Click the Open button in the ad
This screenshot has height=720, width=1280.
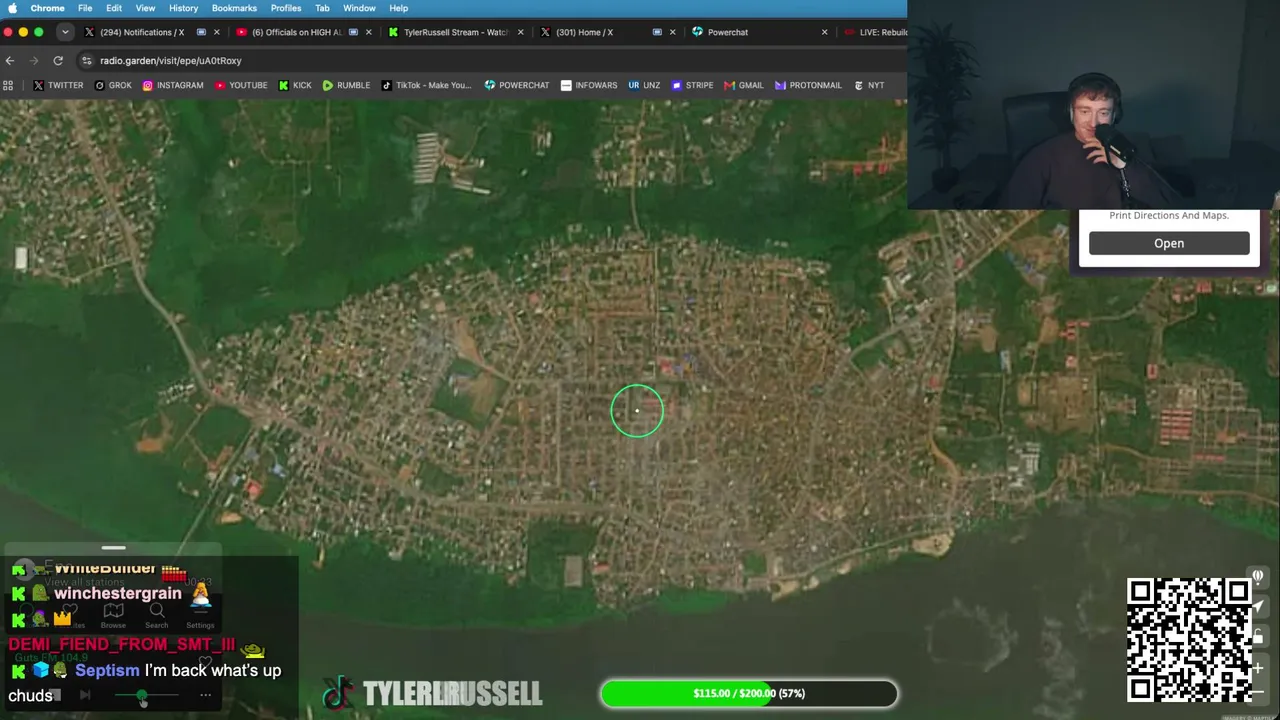click(x=1169, y=244)
